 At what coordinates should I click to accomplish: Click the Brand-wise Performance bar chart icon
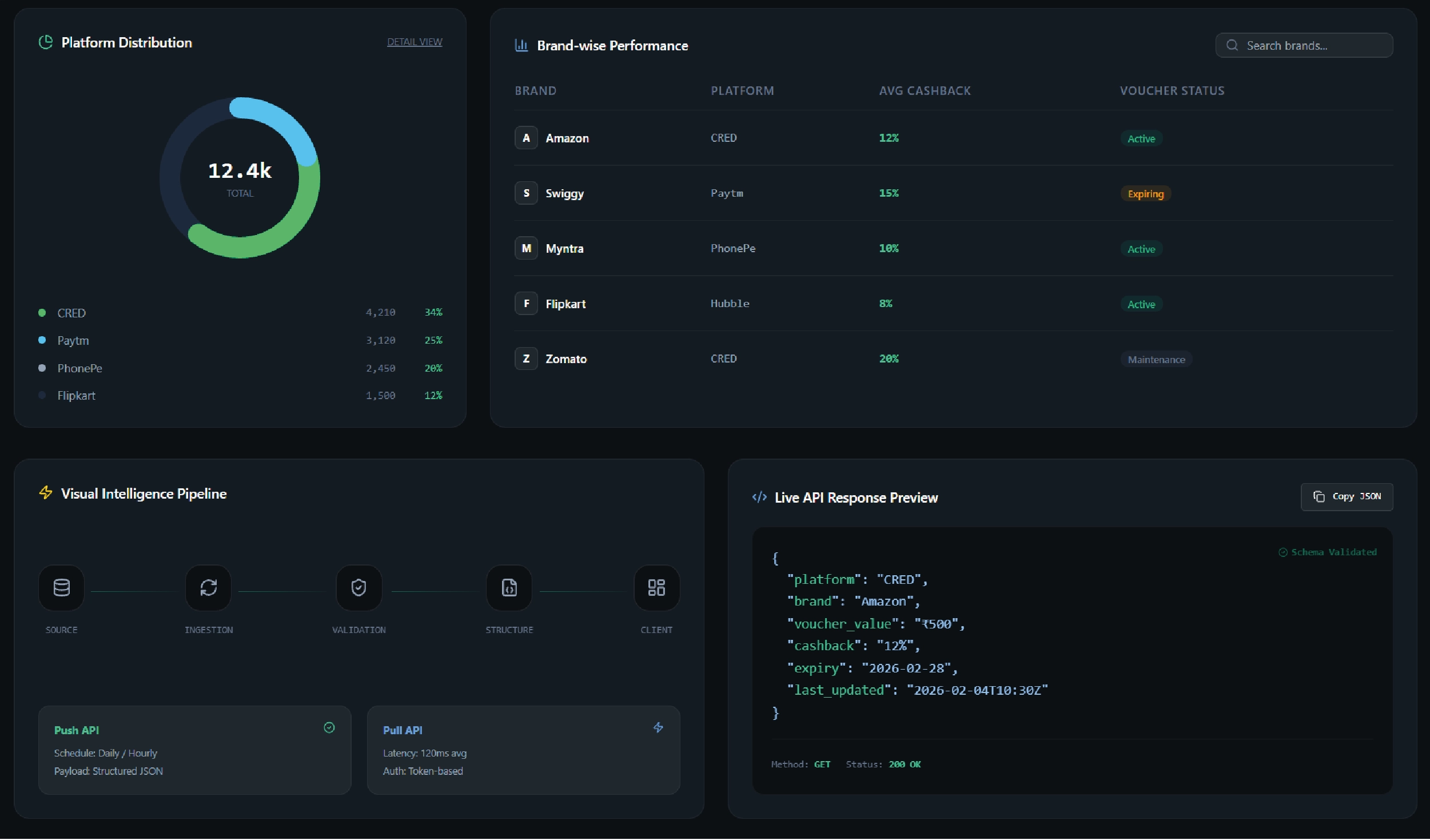521,45
